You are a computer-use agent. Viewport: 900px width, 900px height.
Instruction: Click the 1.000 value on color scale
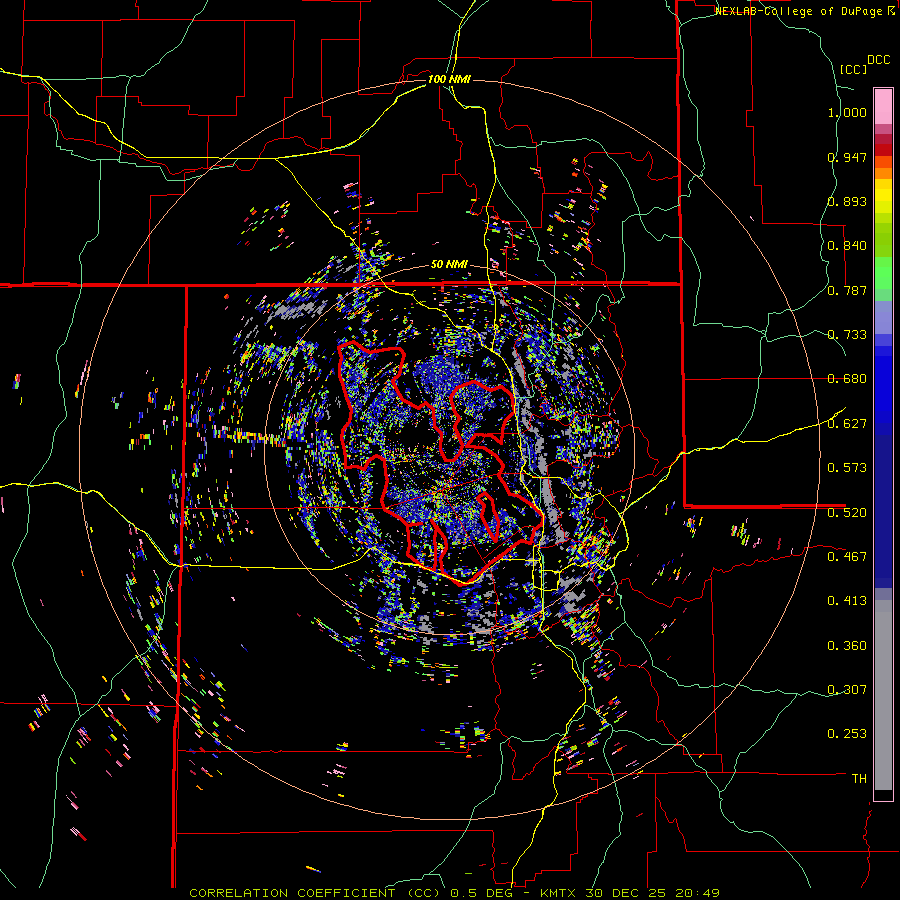pos(847,112)
